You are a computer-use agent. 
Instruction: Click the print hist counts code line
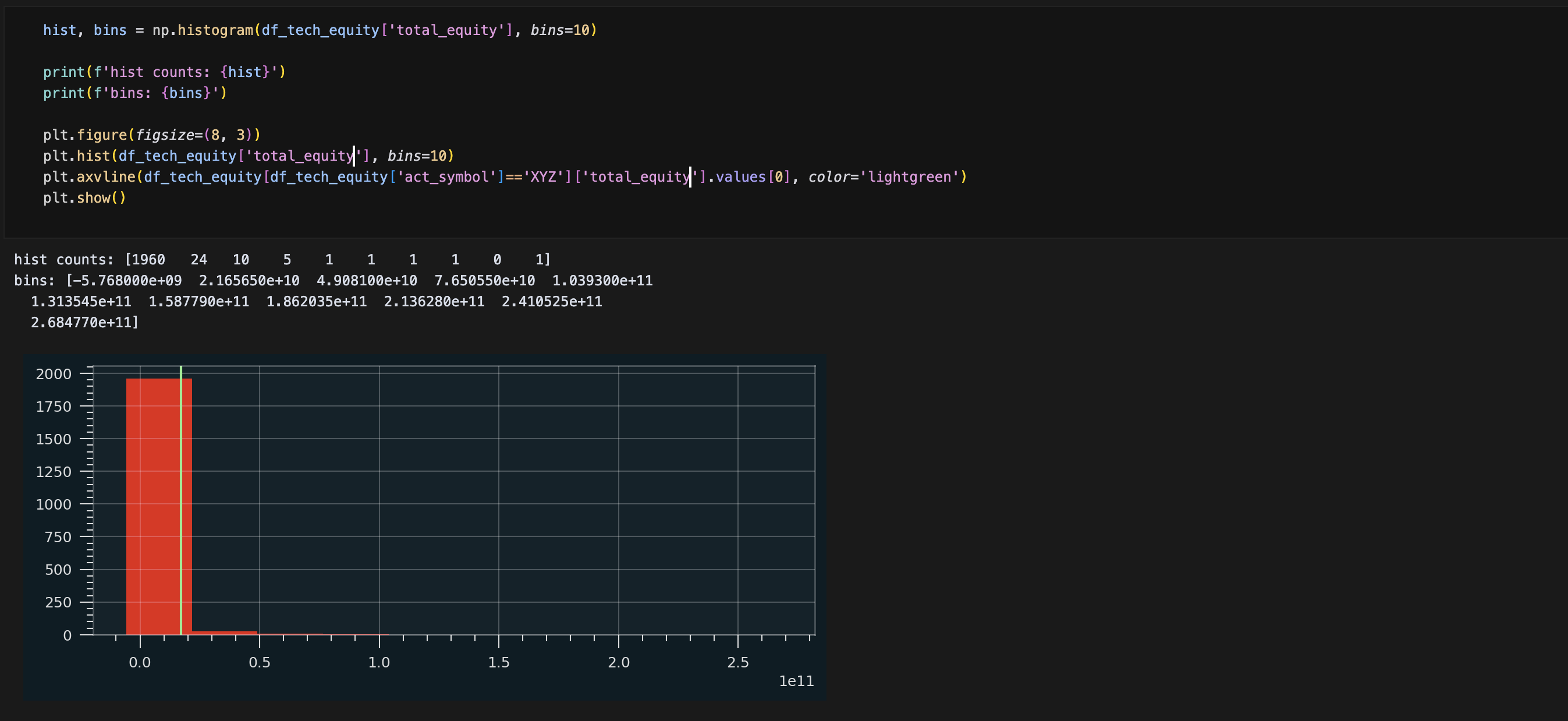(164, 72)
